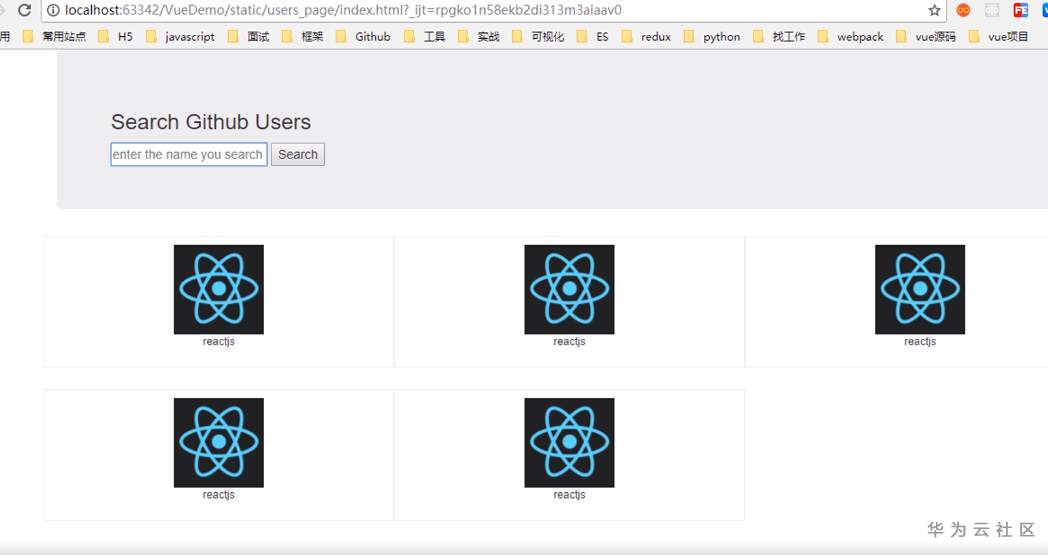Viewport: 1048px width, 555px height.
Task: Click the site info icon before localhost
Action: pos(53,10)
